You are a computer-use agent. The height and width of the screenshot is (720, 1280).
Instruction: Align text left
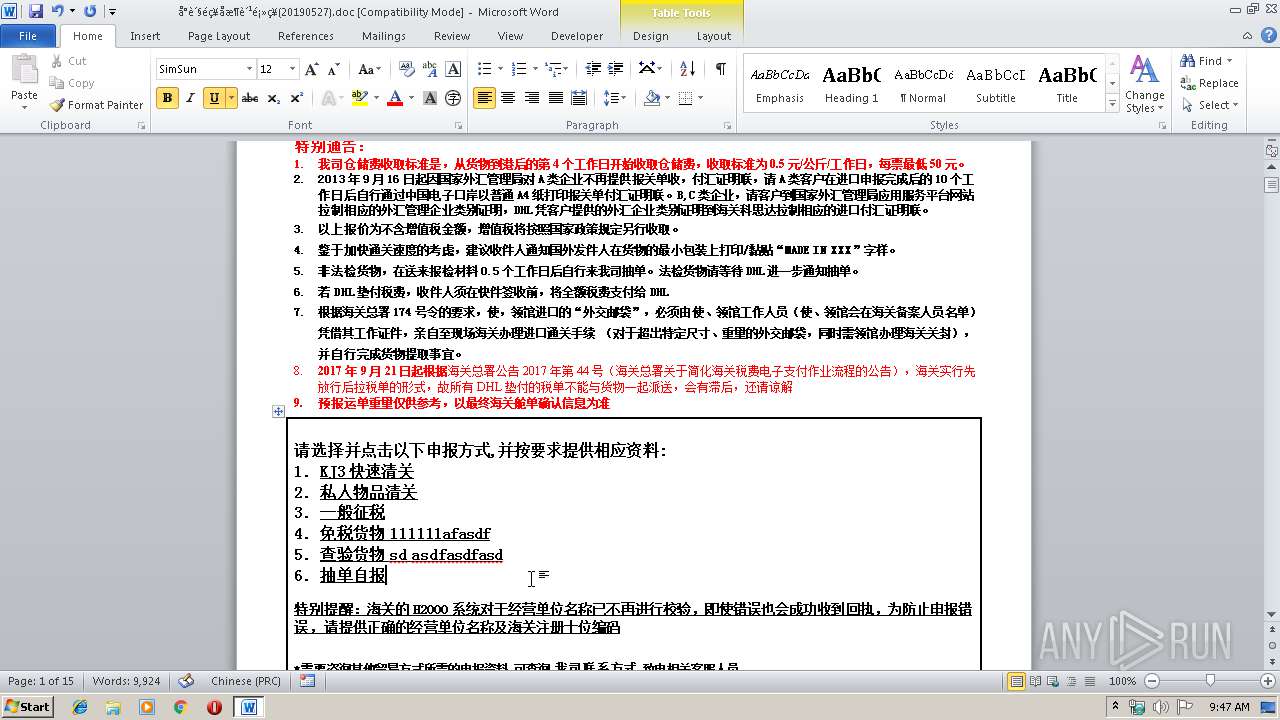484,98
